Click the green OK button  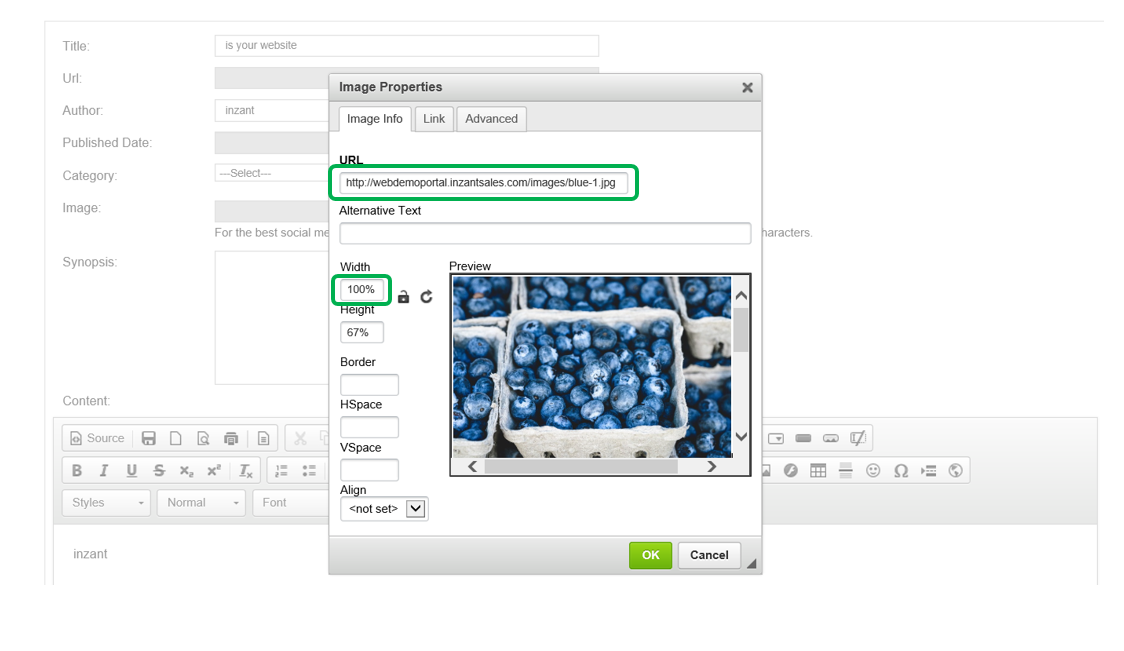point(650,555)
